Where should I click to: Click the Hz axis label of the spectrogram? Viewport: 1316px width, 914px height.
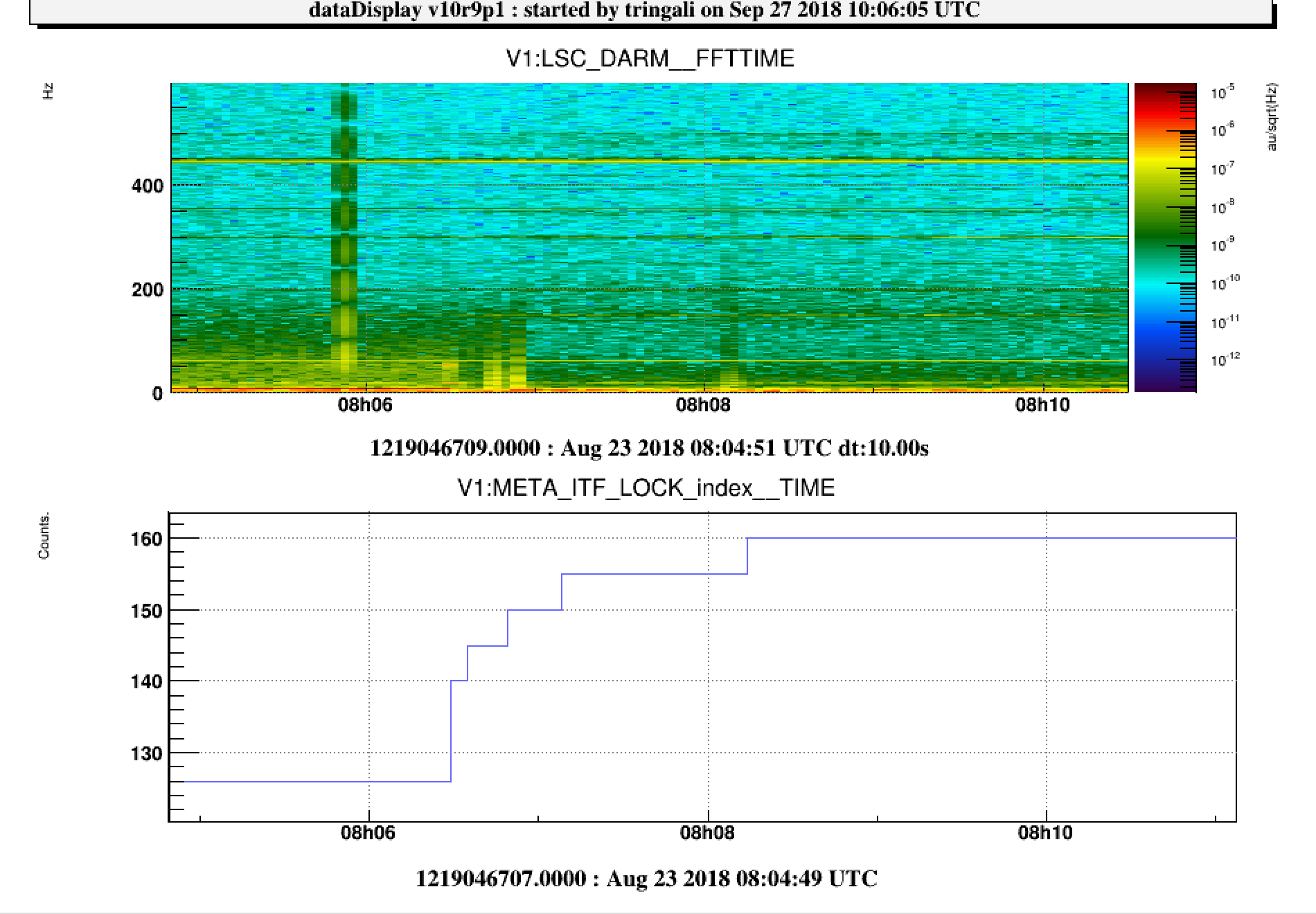pos(48,91)
